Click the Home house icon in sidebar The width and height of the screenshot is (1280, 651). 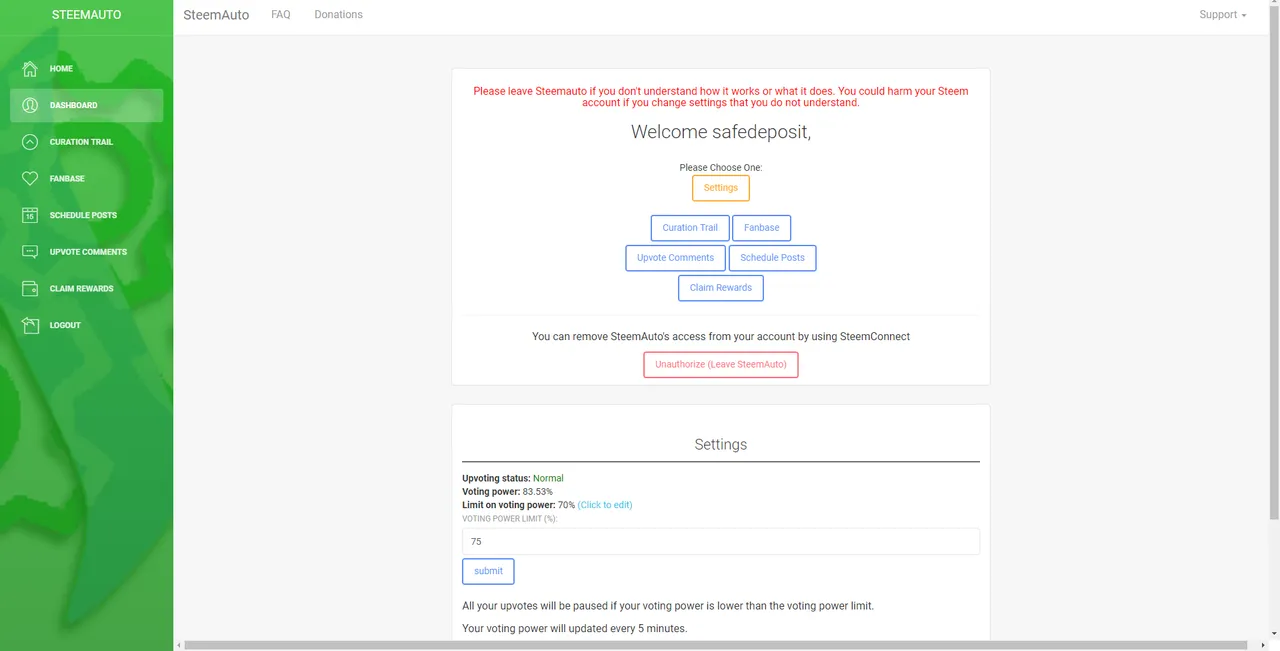click(30, 69)
